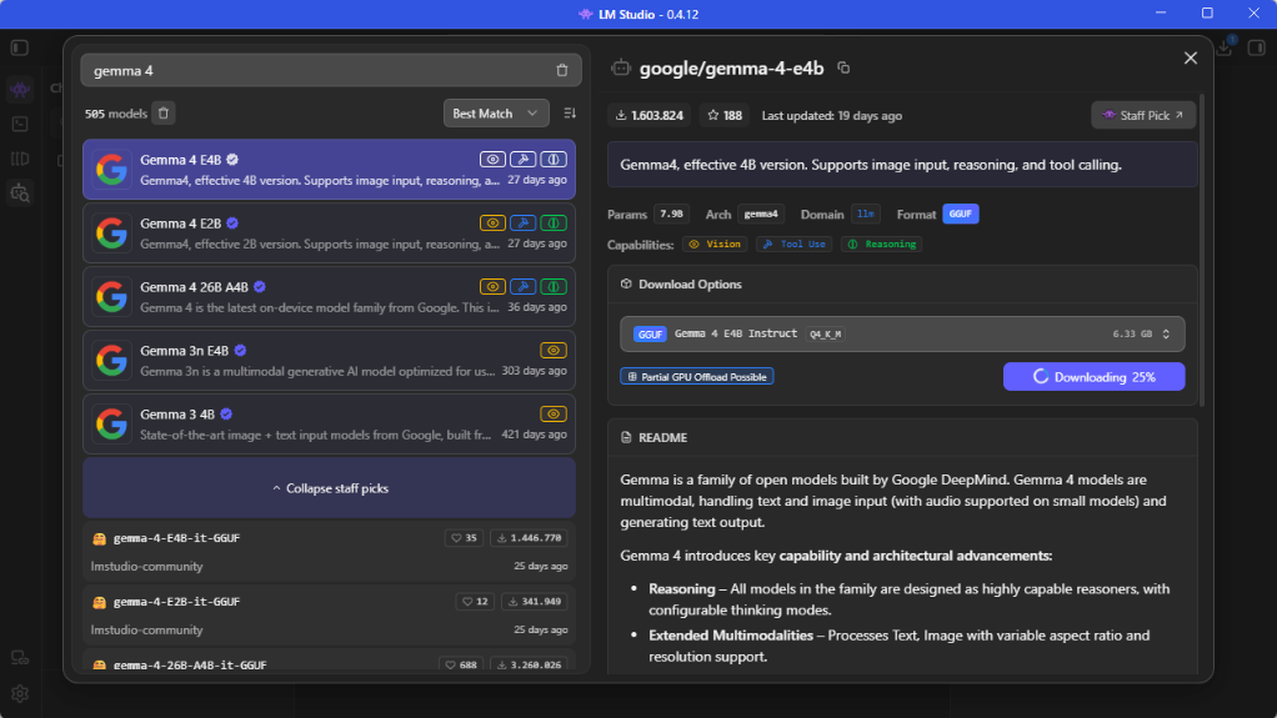Open the Developer terminal icon in the sidebar
The width and height of the screenshot is (1277, 718).
point(20,124)
